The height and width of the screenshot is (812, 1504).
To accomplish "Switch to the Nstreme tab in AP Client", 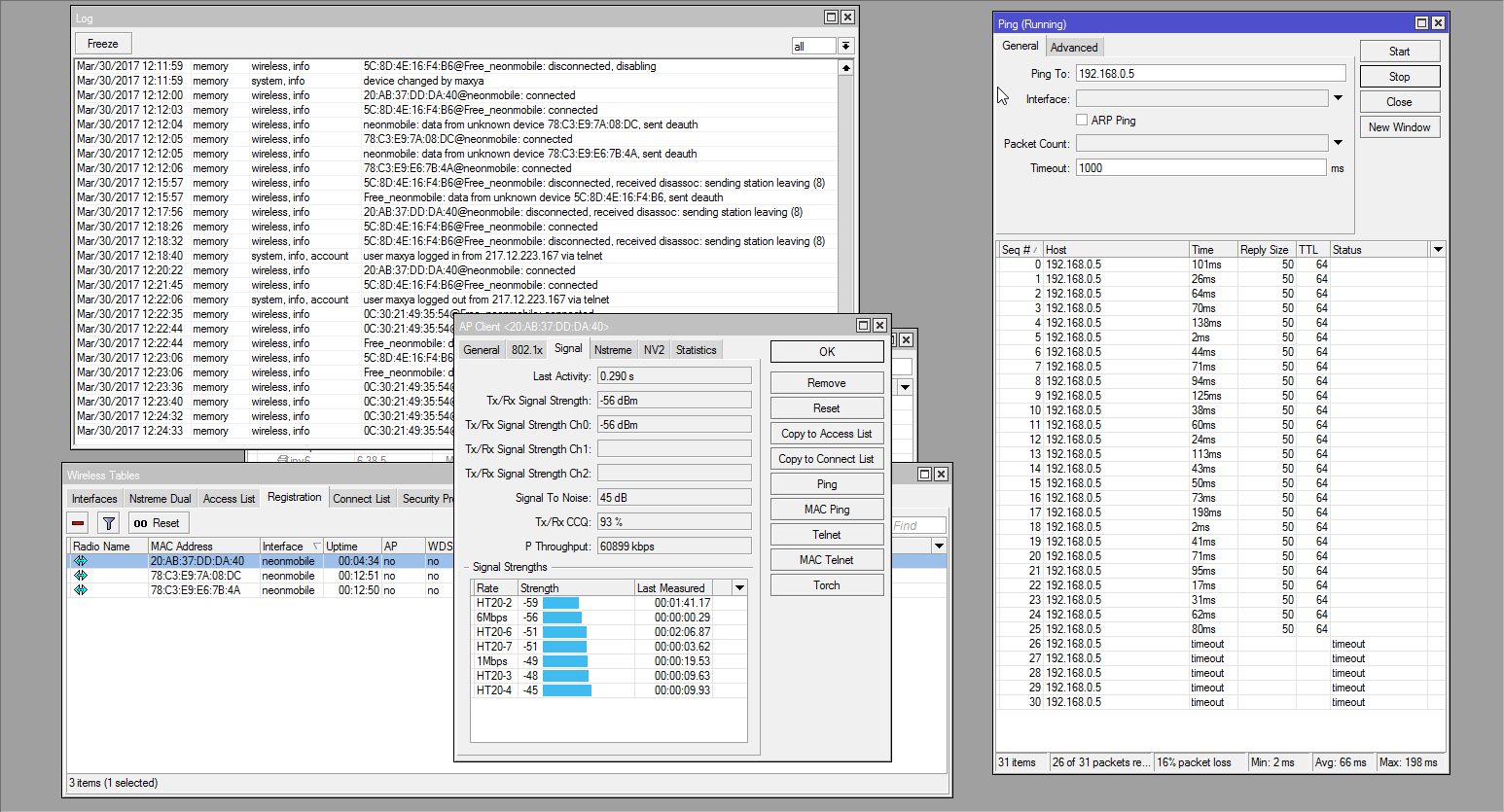I will pos(613,350).
